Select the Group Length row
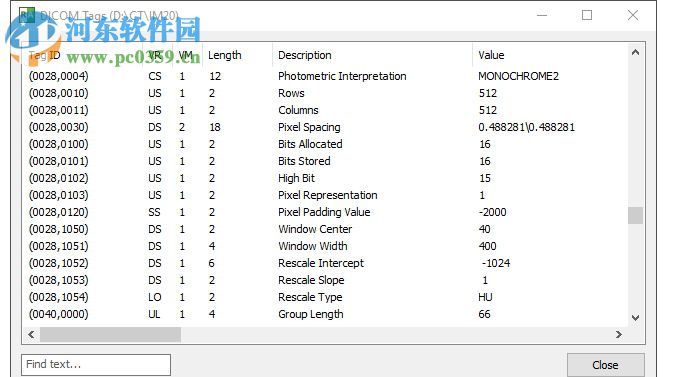676x377 pixels. (x=325, y=314)
